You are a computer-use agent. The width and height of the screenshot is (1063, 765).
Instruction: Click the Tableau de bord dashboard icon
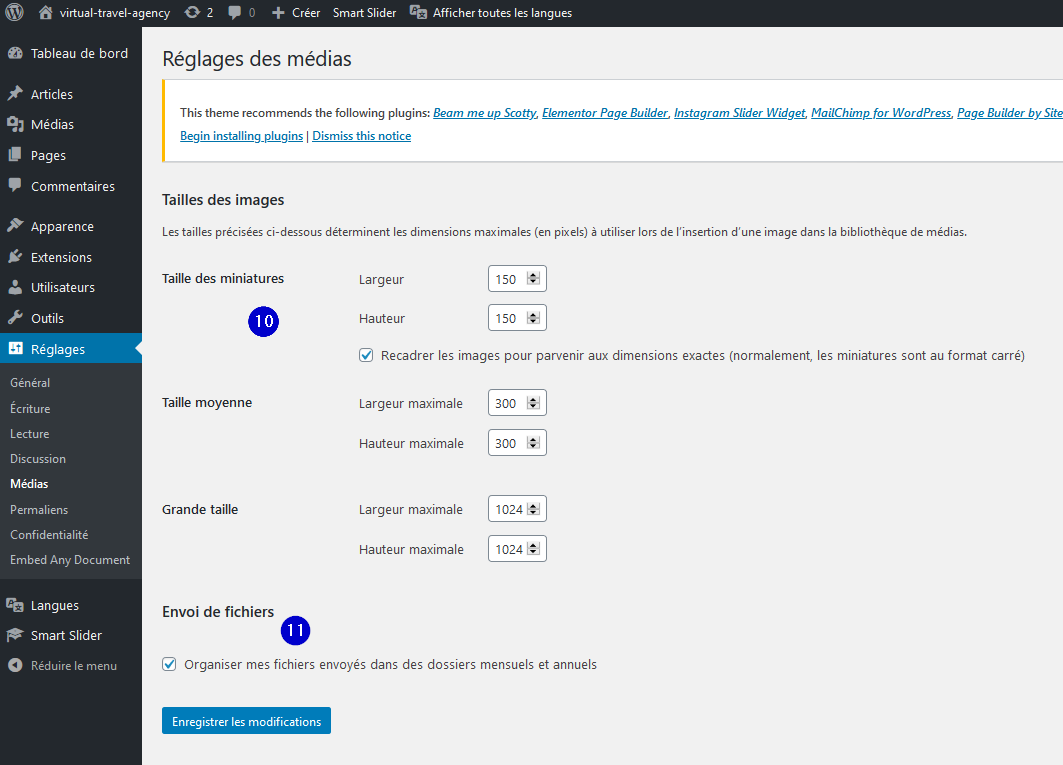(15, 53)
